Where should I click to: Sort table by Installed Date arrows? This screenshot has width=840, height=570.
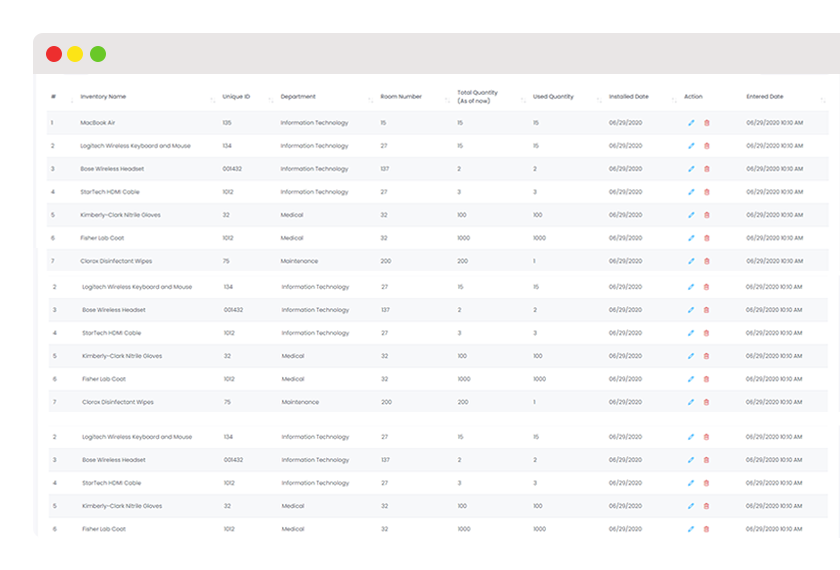(674, 100)
